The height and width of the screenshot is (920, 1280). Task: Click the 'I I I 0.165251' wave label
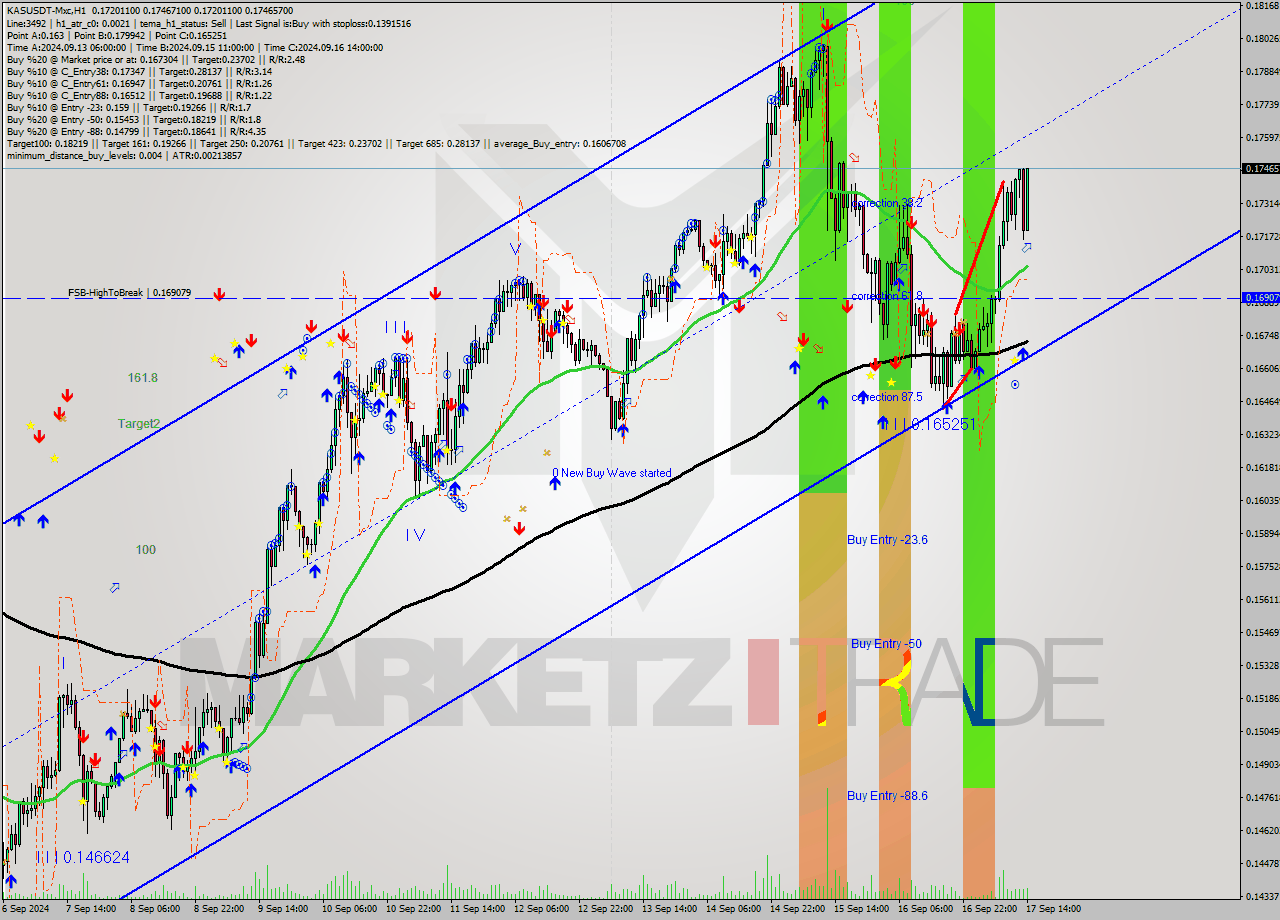(931, 424)
